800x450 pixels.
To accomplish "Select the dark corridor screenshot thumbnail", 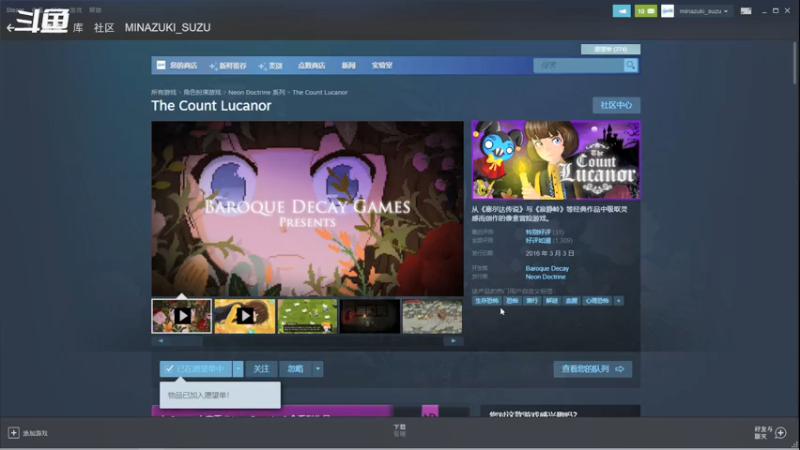I will [x=370, y=316].
